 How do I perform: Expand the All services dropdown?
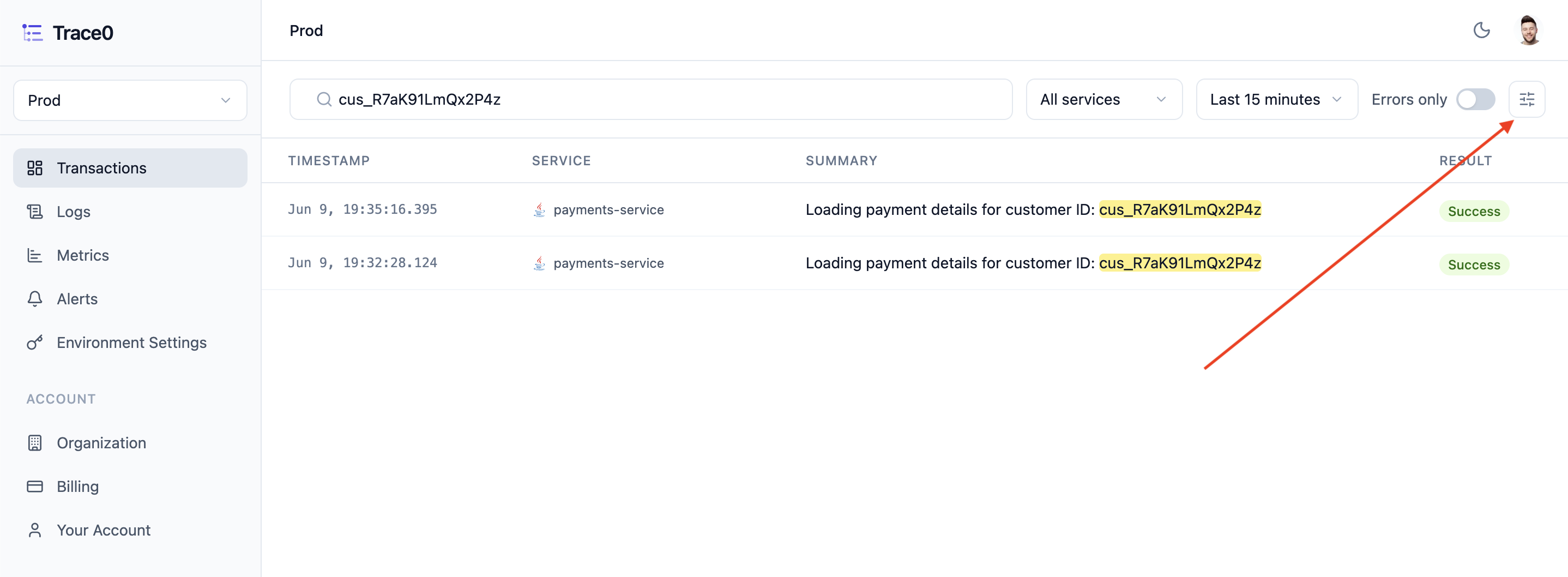1103,99
